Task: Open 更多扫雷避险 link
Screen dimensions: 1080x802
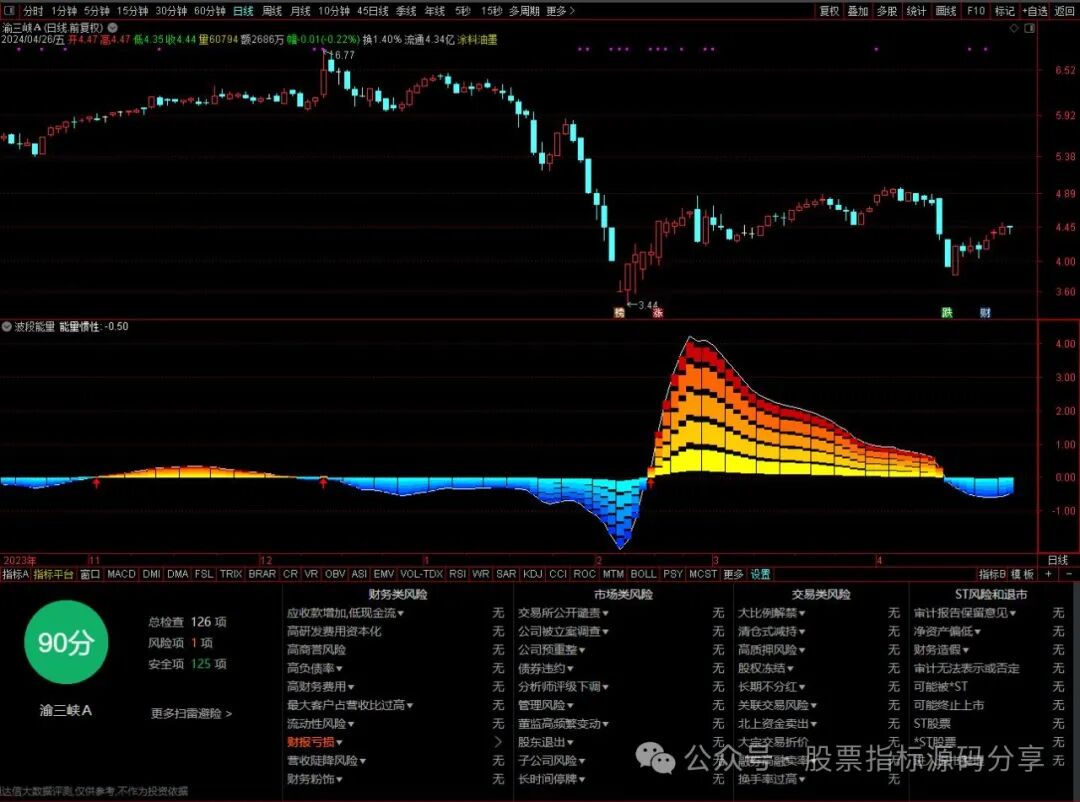Action: (x=191, y=714)
